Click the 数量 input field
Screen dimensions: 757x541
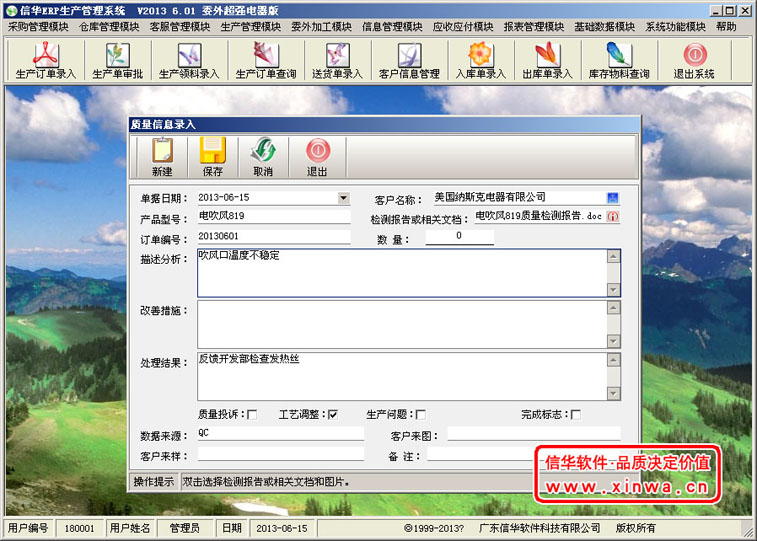point(459,236)
